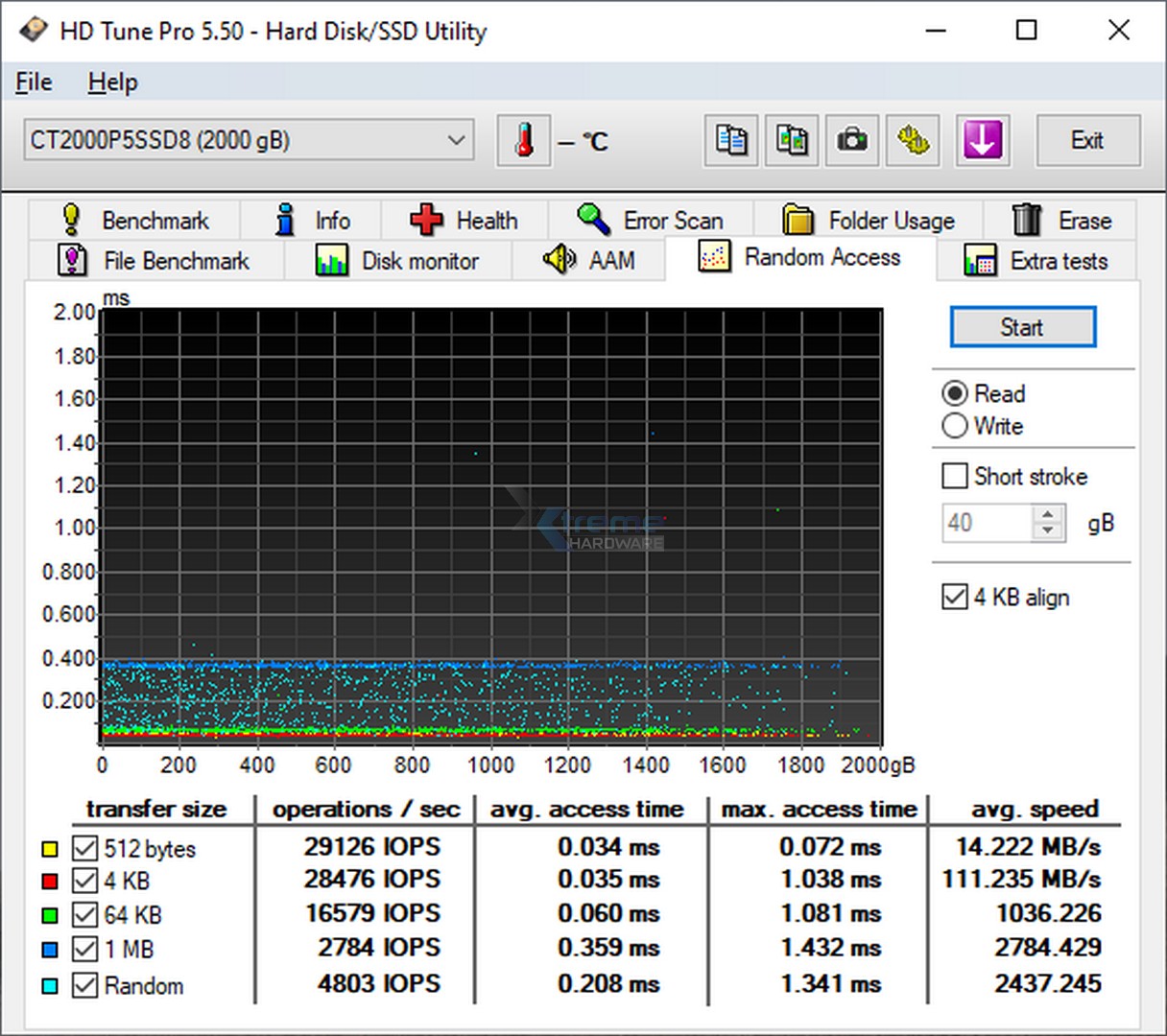Switch to the Benchmark tab

click(x=155, y=220)
